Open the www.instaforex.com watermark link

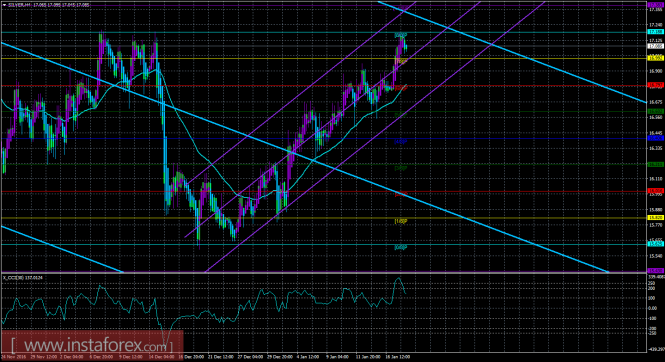[x=92, y=345]
